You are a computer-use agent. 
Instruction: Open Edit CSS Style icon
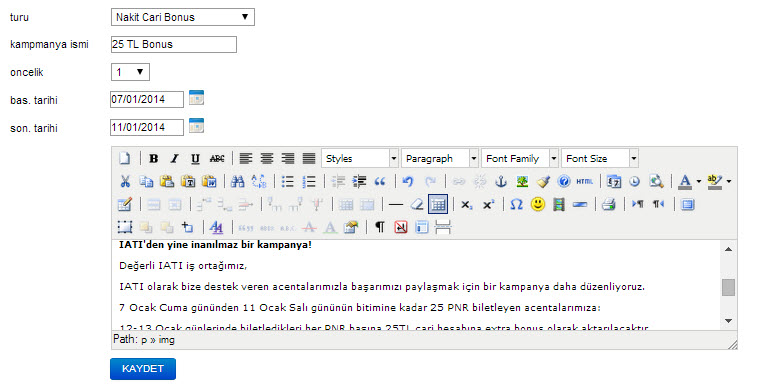pyautogui.click(x=216, y=227)
